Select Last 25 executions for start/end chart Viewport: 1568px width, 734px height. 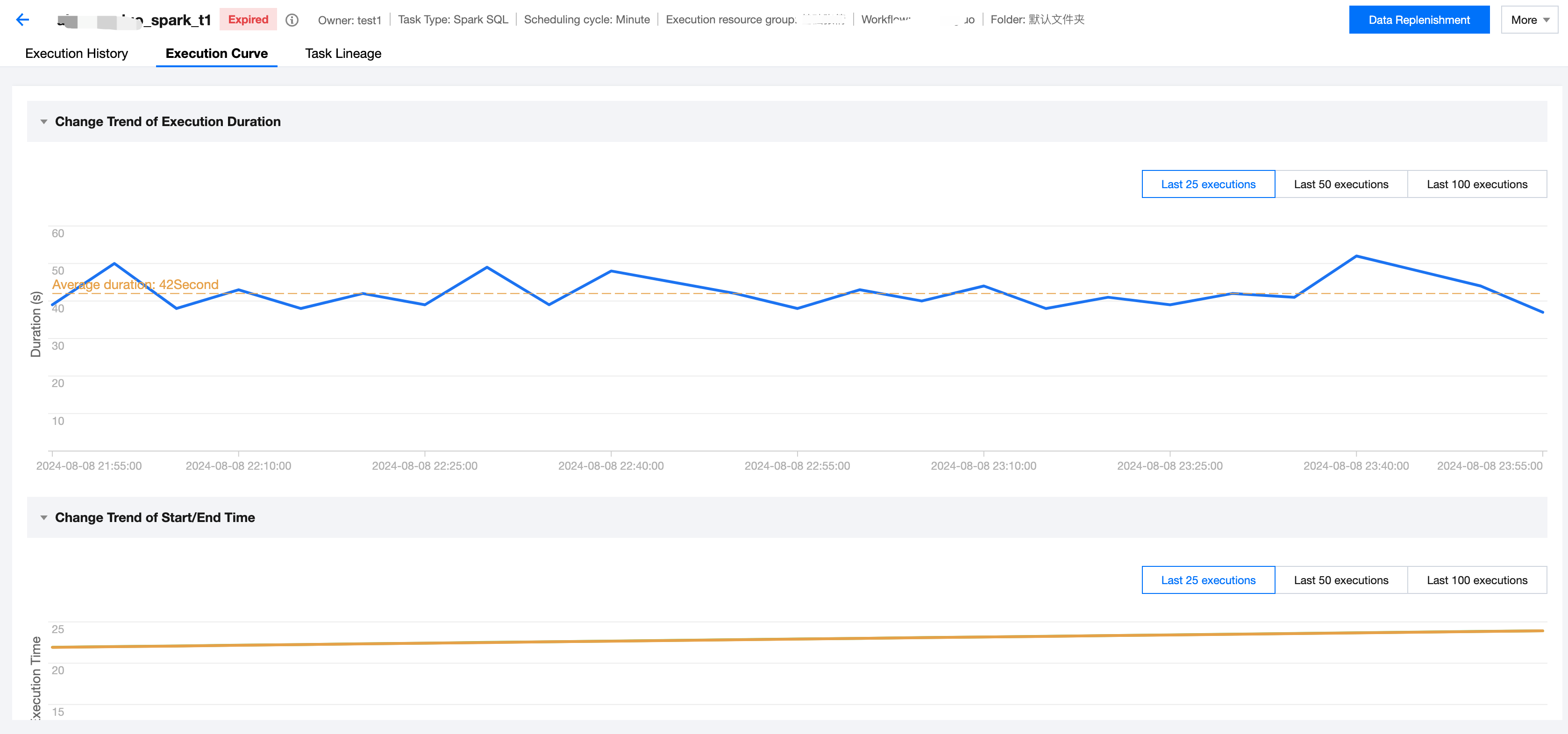coord(1208,580)
